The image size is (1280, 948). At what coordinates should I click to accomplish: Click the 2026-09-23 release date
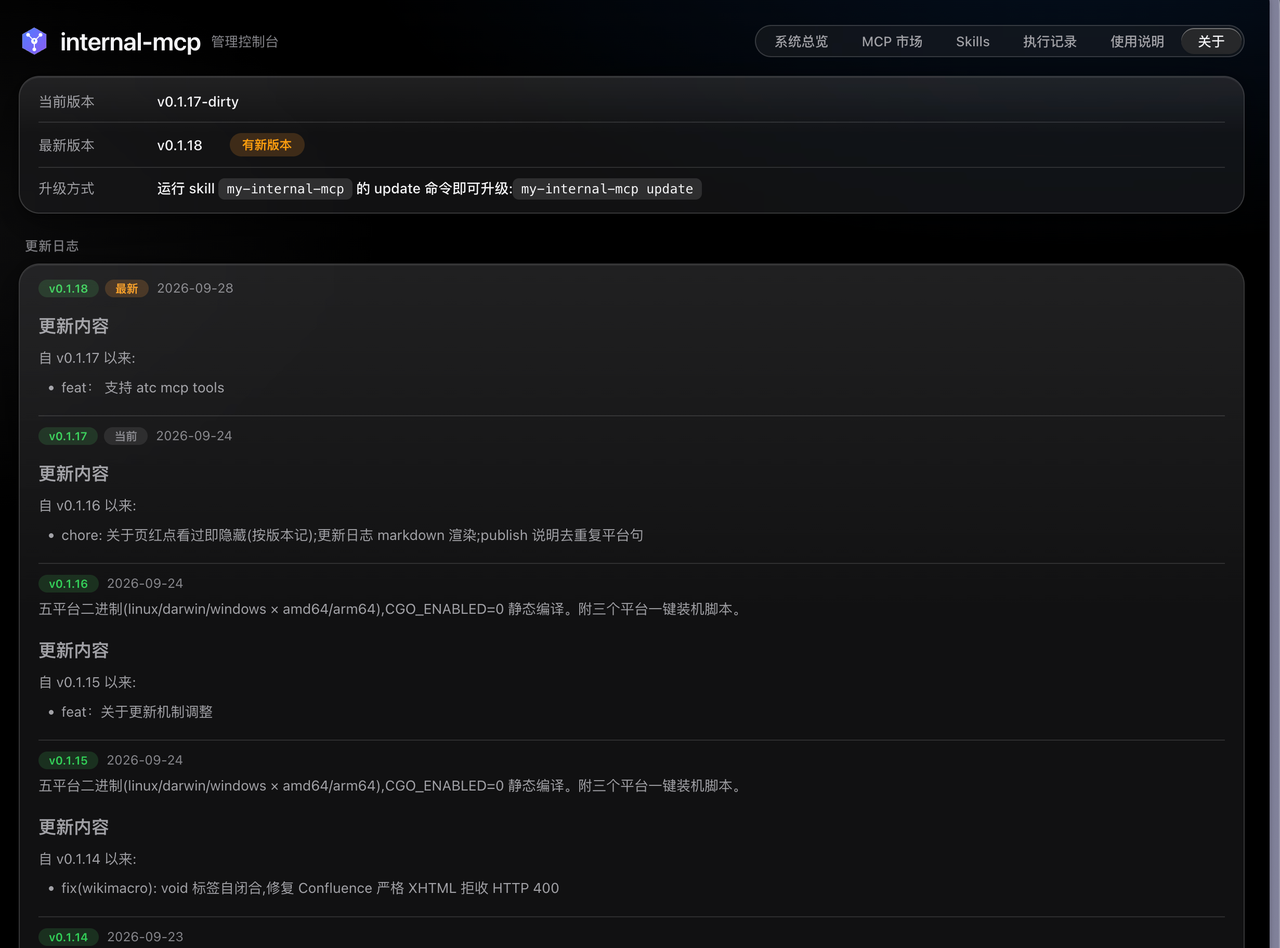(145, 937)
